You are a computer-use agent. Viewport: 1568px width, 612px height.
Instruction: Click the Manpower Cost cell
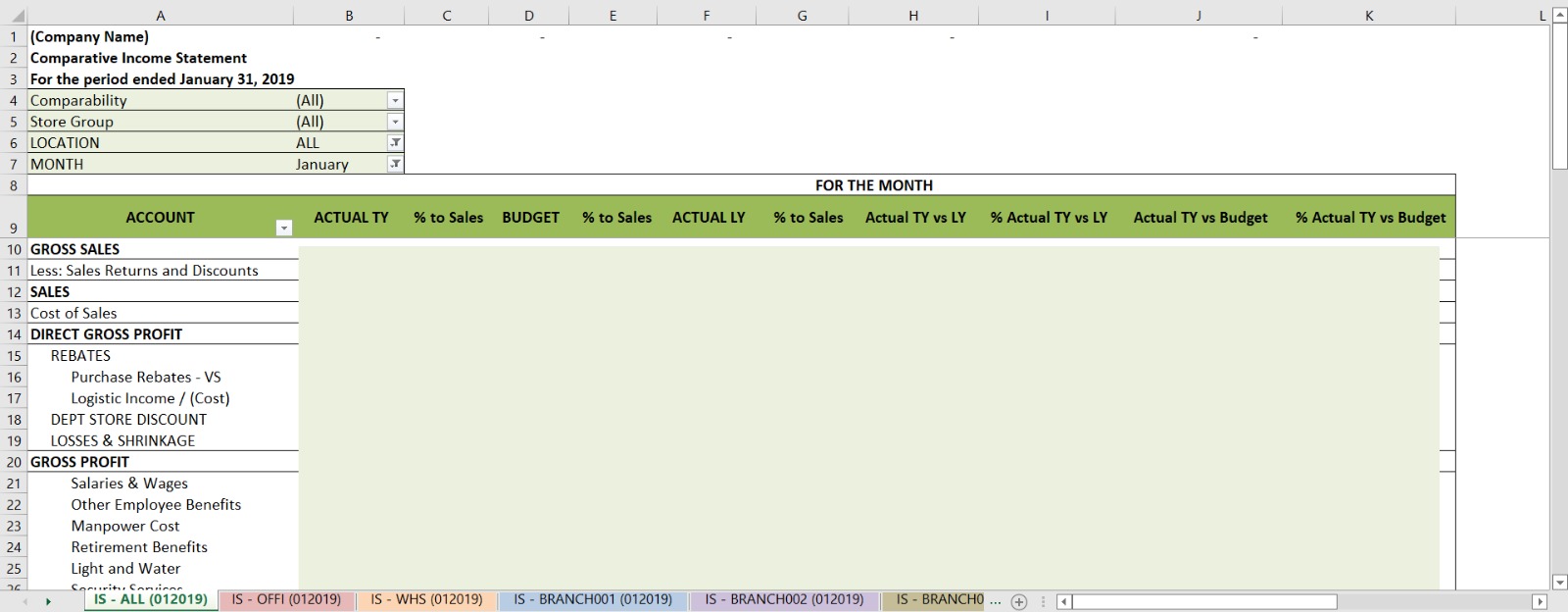point(125,526)
